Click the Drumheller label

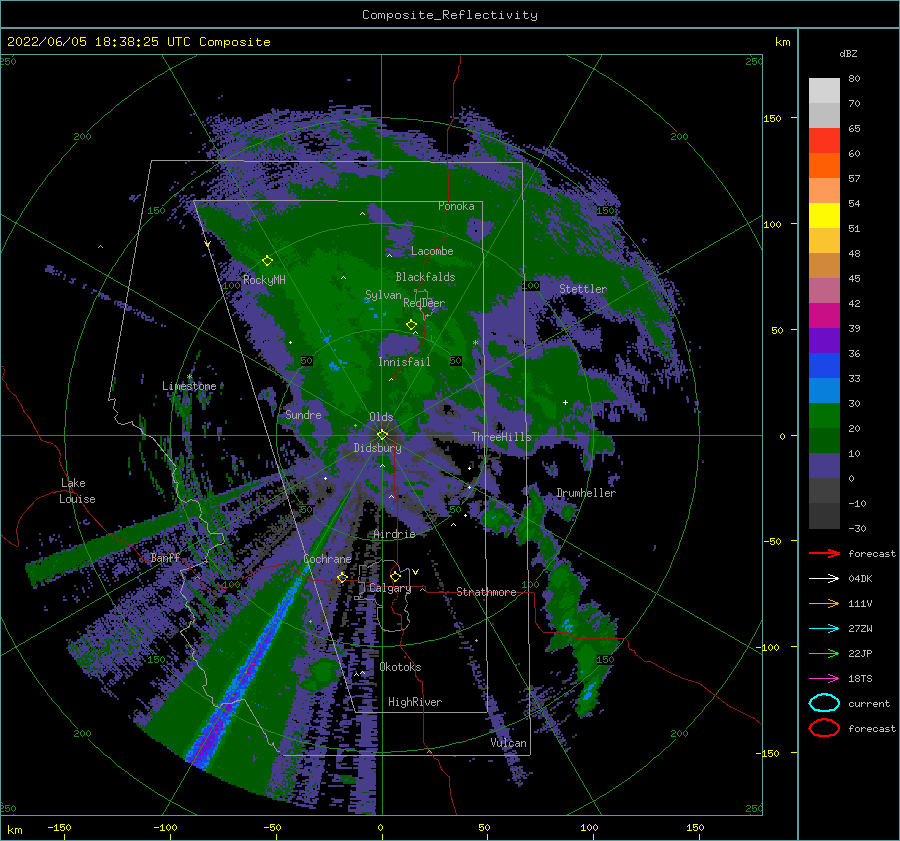click(x=586, y=493)
